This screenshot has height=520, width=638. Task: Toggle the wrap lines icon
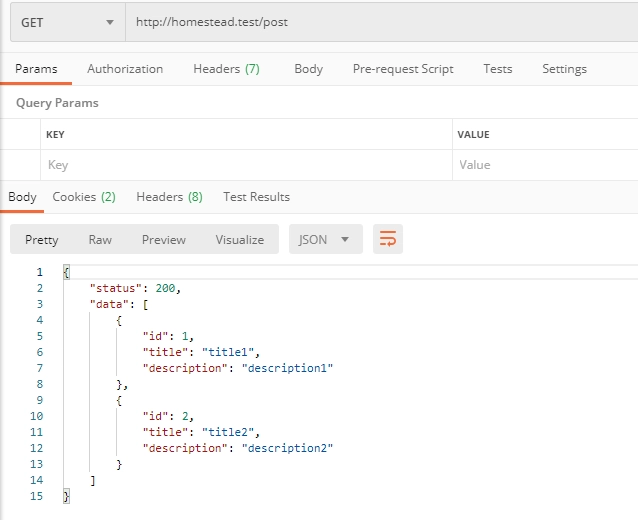[387, 239]
